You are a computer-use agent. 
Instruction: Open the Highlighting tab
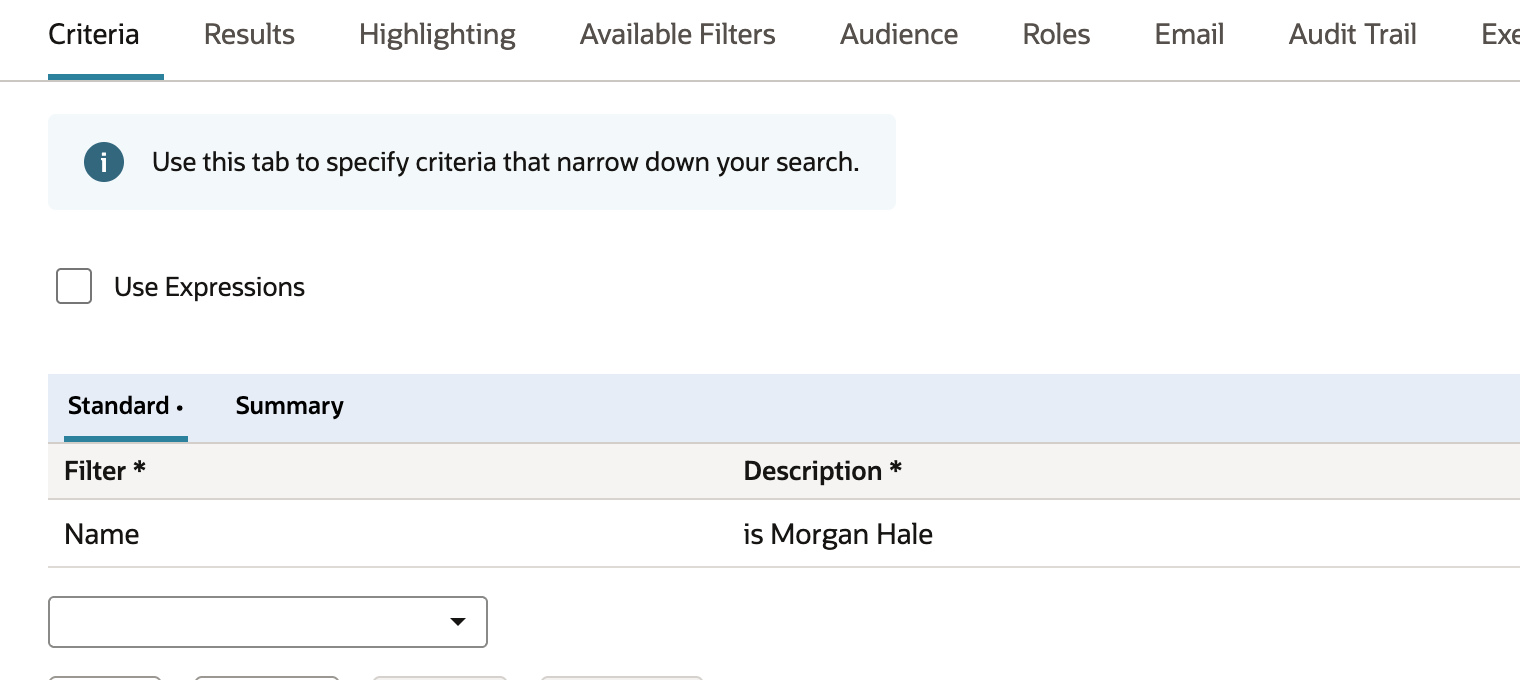[437, 35]
